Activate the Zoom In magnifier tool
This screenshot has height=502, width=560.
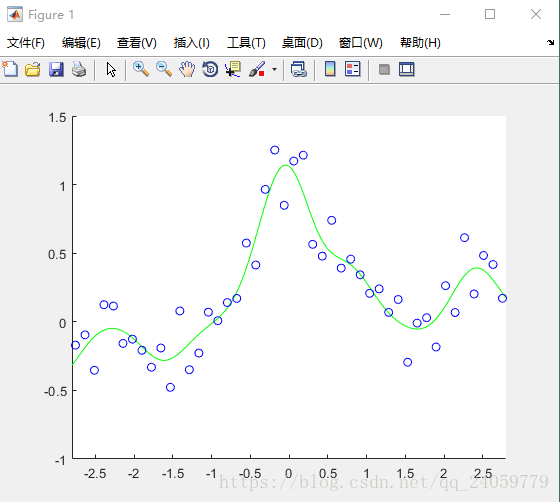pyautogui.click(x=141, y=69)
